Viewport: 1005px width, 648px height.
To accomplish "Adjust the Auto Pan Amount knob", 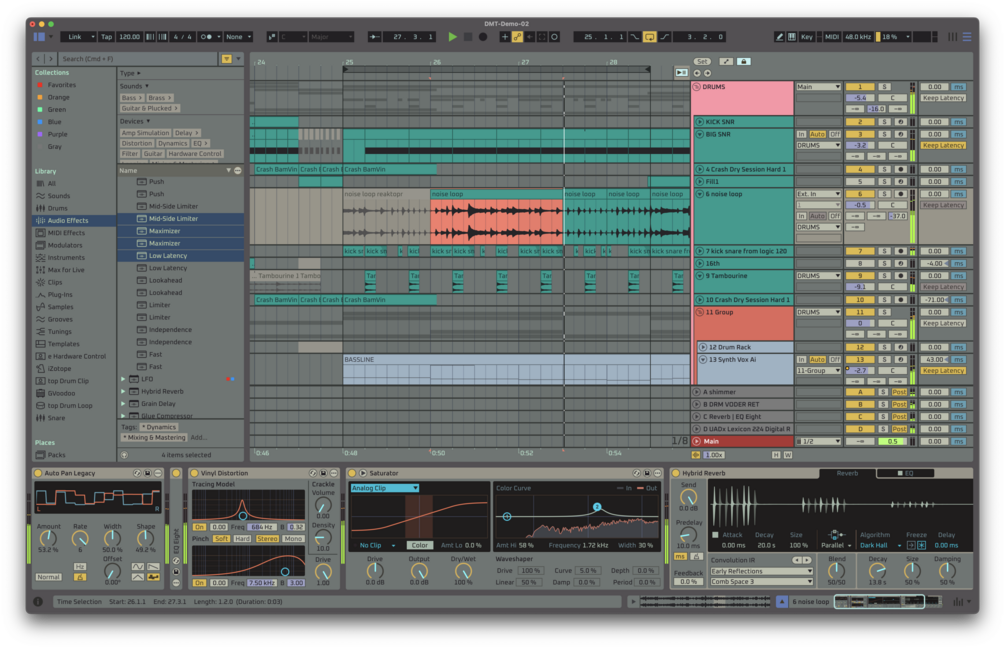I will pyautogui.click(x=49, y=538).
